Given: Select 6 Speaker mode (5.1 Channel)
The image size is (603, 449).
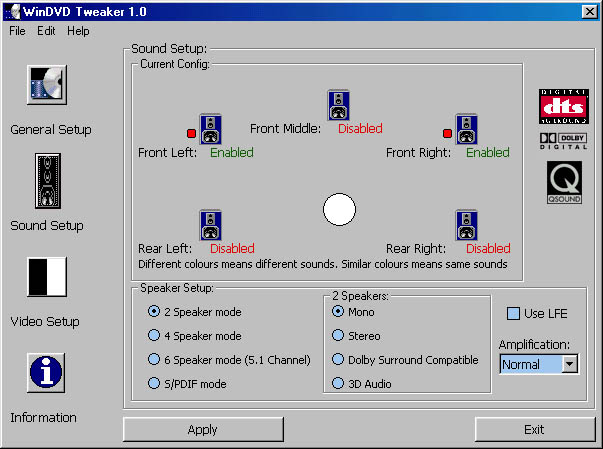Looking at the screenshot, I should point(229,360).
